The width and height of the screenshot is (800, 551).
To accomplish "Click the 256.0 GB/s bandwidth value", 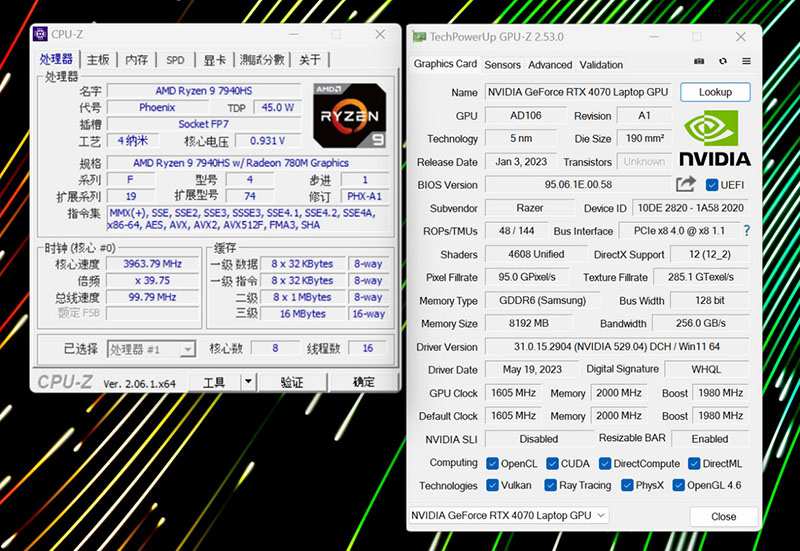I will pos(701,323).
